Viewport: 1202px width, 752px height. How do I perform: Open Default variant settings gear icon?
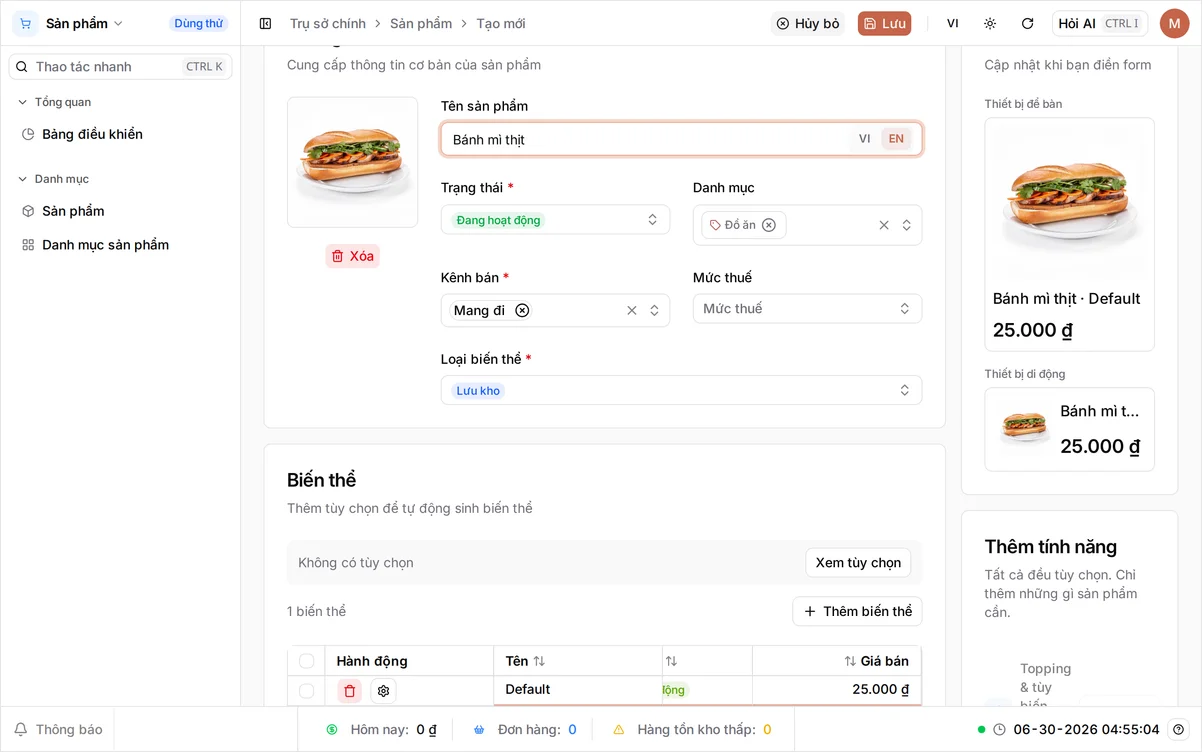point(383,691)
